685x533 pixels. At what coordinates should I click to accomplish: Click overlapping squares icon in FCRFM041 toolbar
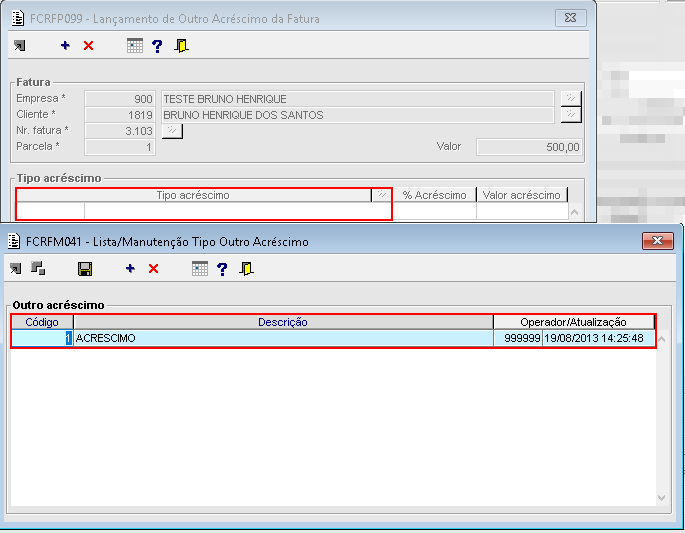38,268
